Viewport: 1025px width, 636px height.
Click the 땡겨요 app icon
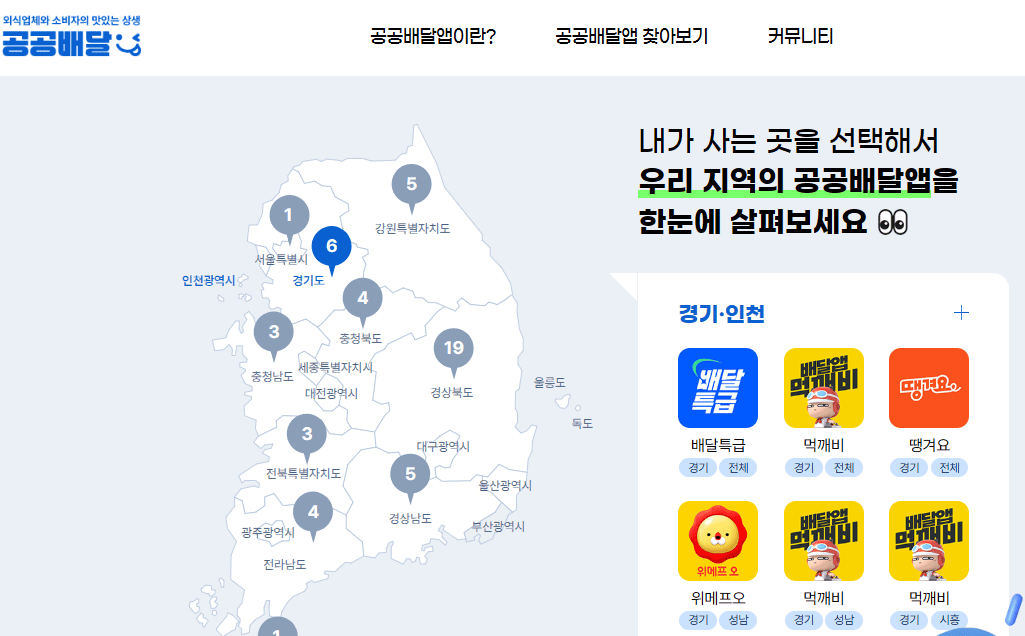(927, 388)
